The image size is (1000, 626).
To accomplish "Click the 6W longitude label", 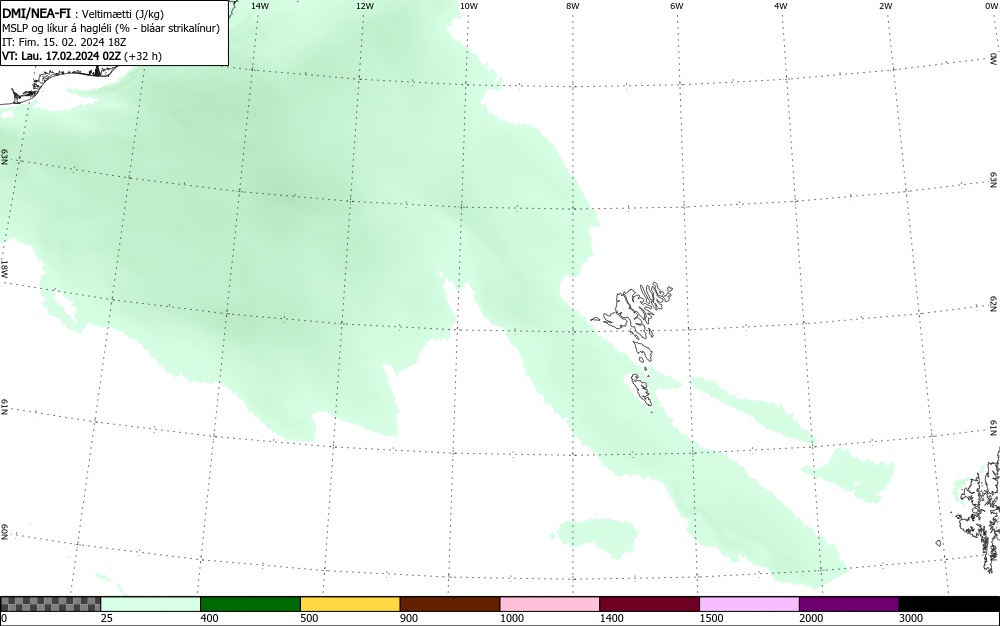I will click(677, 6).
